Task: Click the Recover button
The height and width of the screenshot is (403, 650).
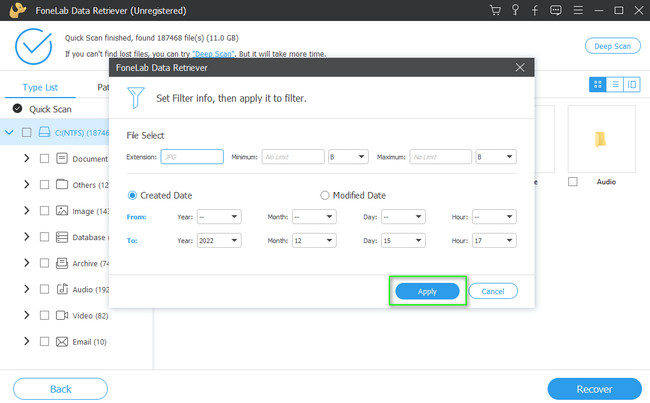Action: click(594, 389)
